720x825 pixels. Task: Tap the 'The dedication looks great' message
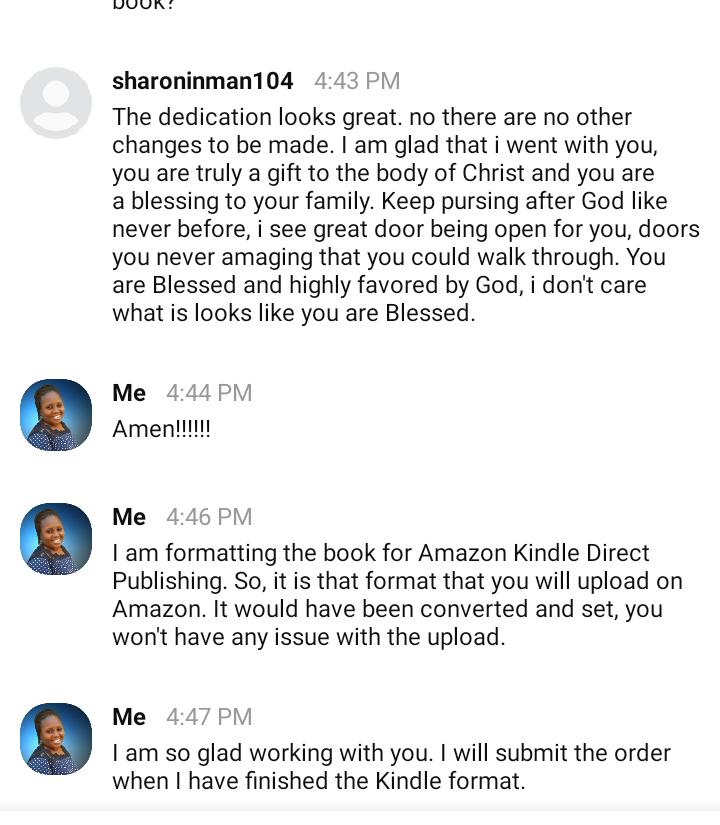(406, 215)
